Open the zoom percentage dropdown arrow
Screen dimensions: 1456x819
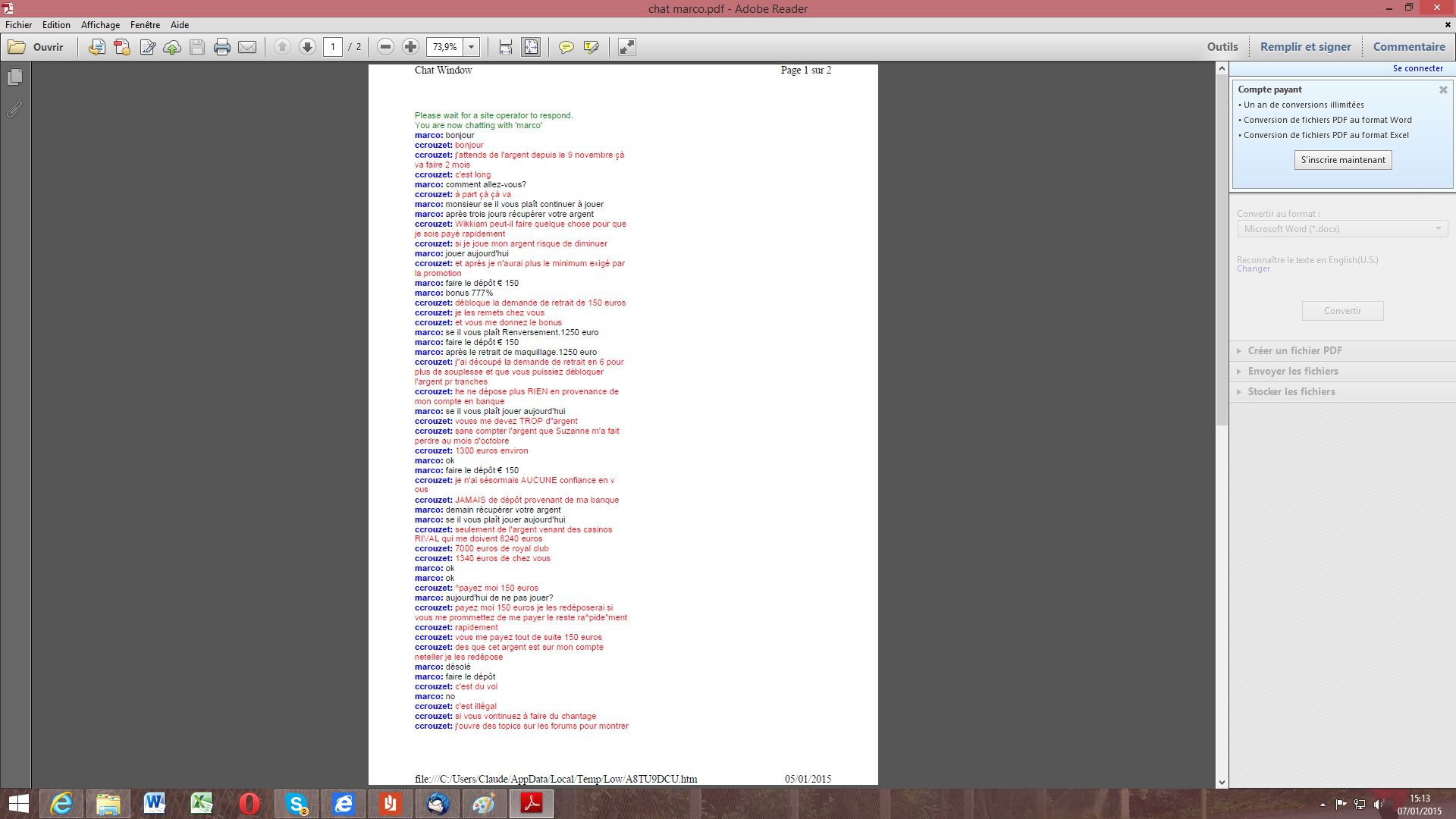pos(471,47)
